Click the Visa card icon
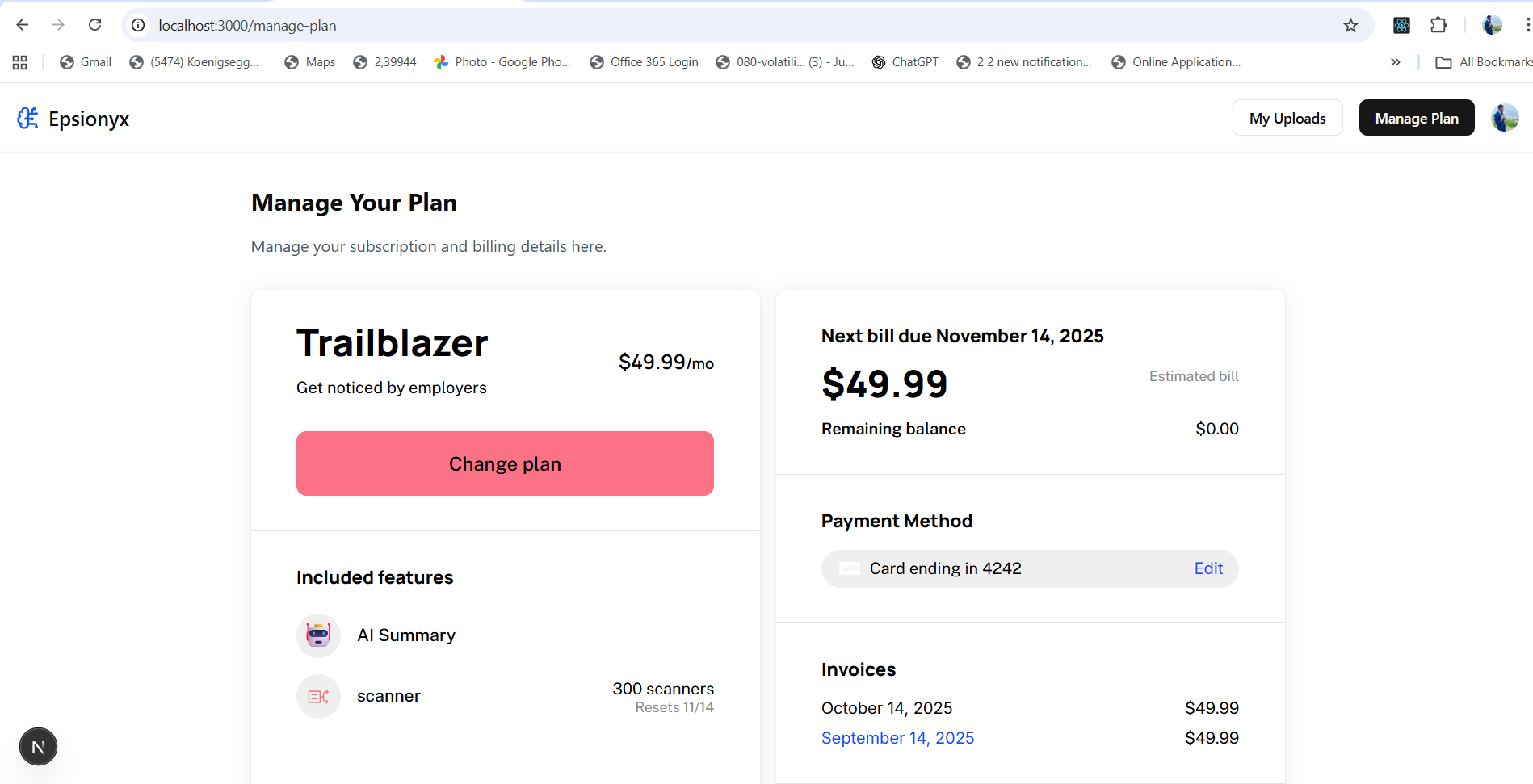1533x784 pixels. pyautogui.click(x=850, y=568)
